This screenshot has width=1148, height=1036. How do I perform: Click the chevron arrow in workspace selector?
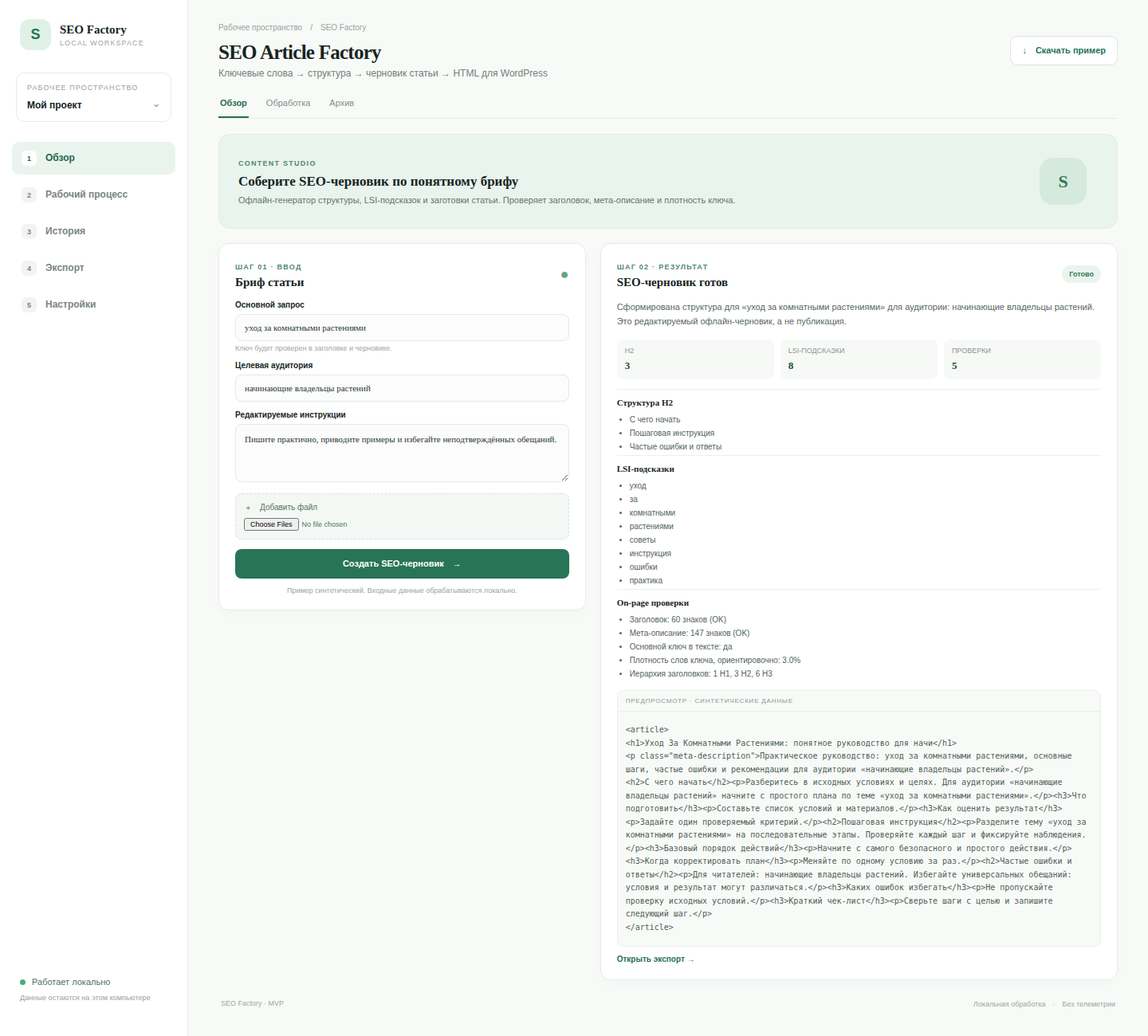[156, 106]
